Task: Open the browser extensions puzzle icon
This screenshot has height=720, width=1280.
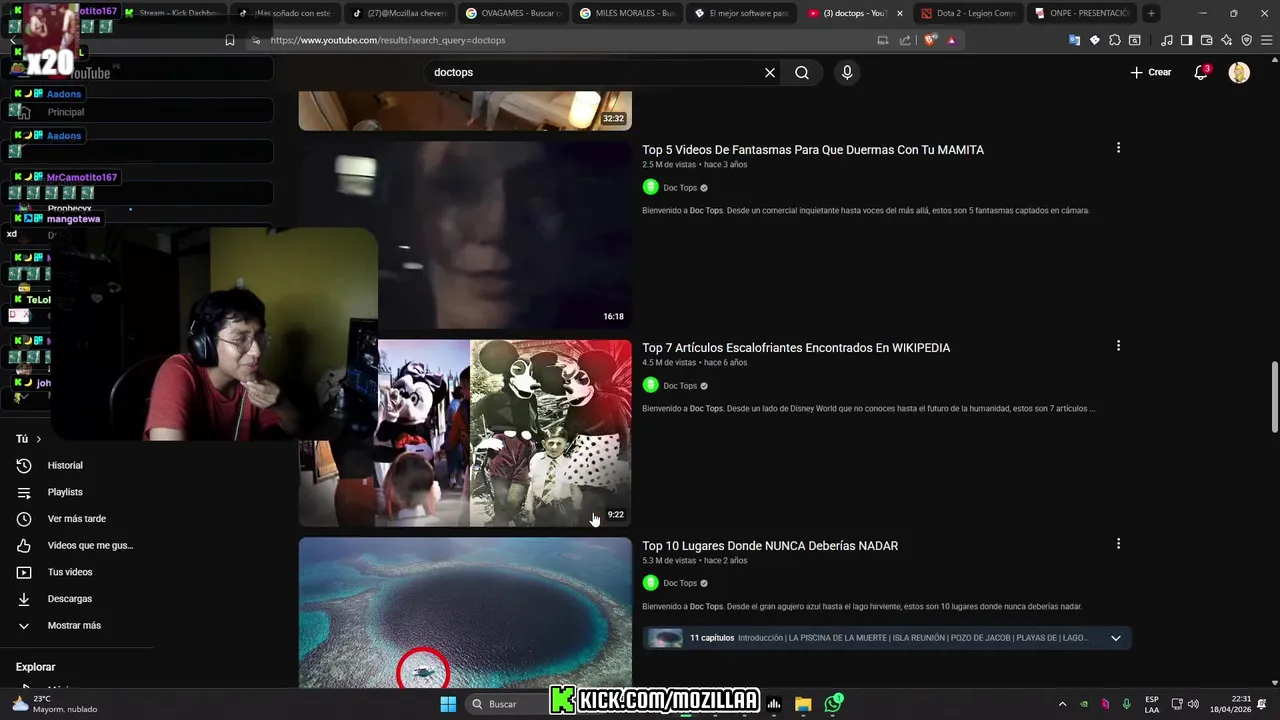Action: pos(1115,40)
